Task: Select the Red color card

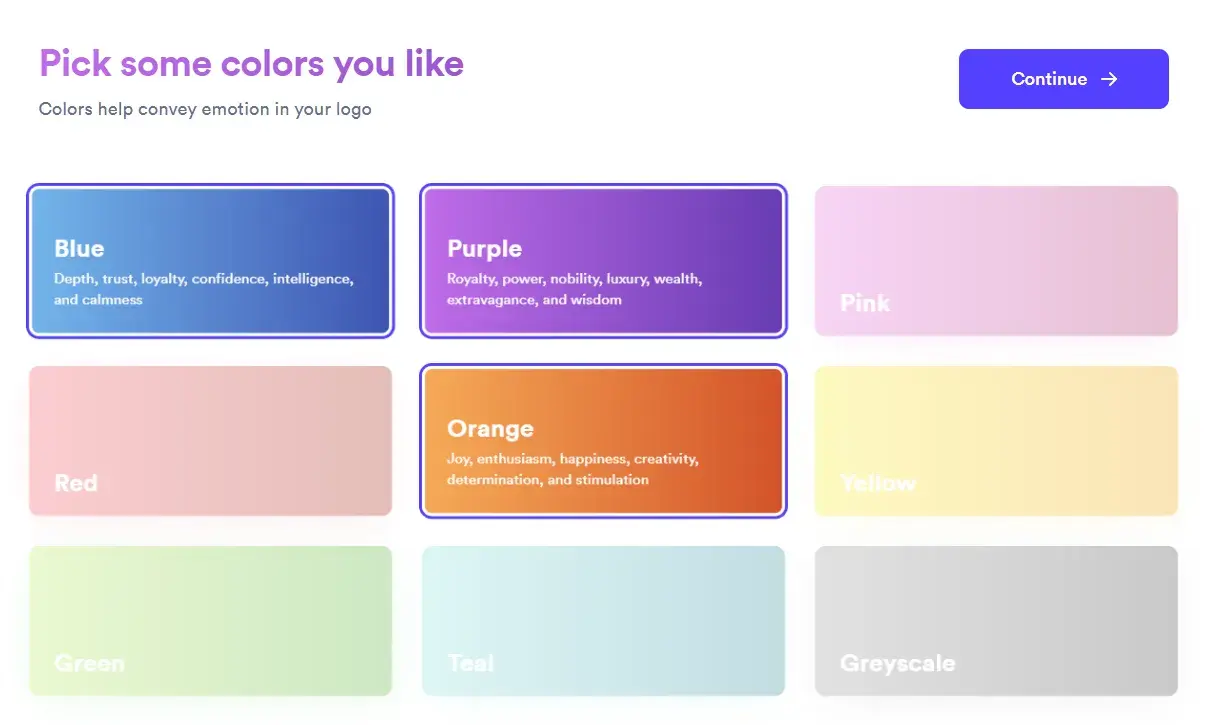Action: 210,440
